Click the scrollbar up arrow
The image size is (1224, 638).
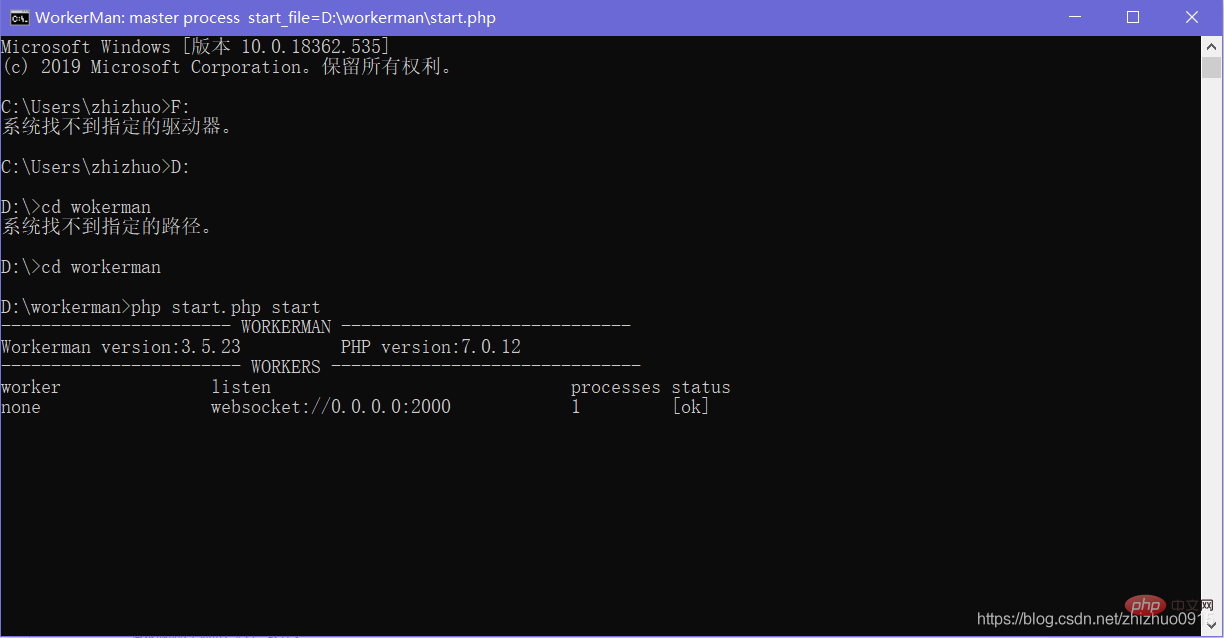(x=1211, y=46)
